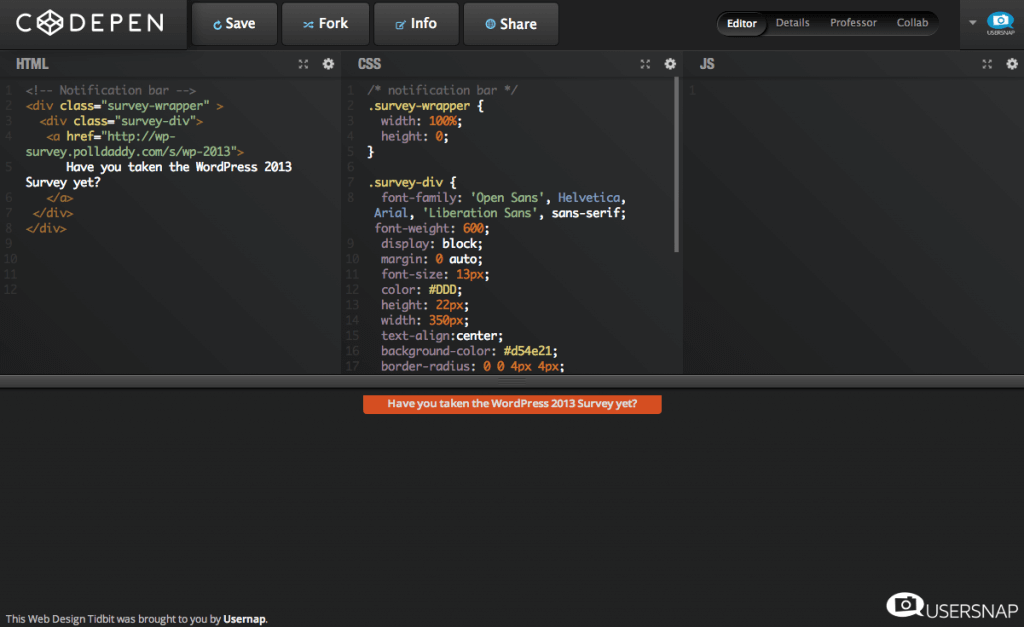Open the Usersnap link in the footer text
The width and height of the screenshot is (1024, 627).
(245, 619)
